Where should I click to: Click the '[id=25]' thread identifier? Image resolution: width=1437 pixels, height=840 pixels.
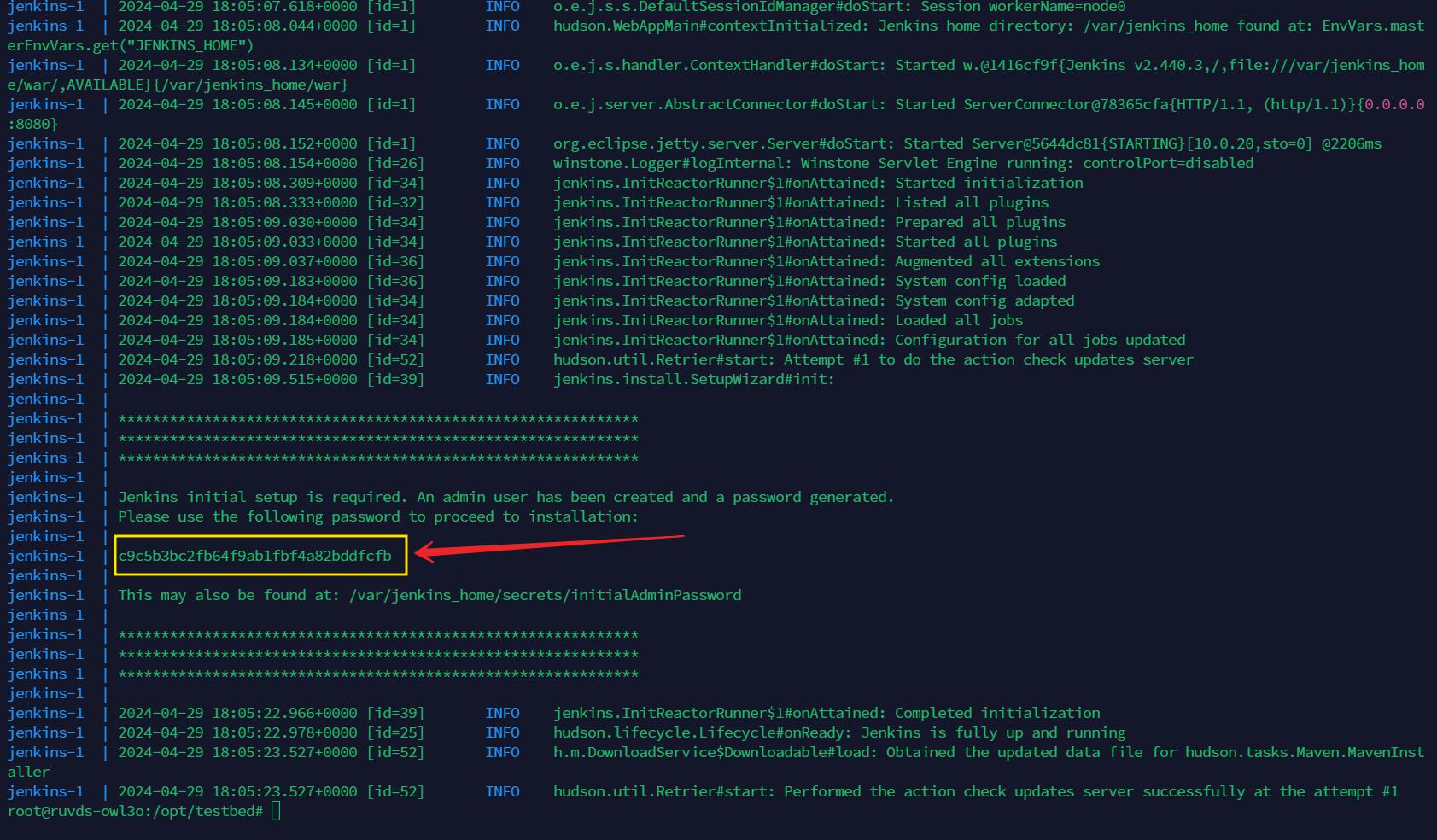click(x=395, y=732)
